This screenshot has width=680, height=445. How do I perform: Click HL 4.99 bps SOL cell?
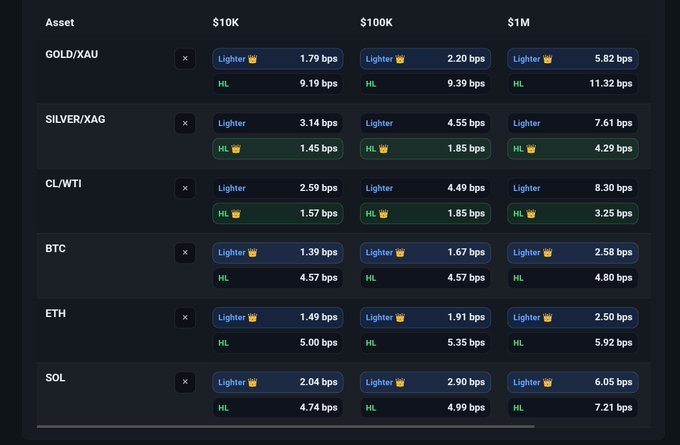pos(425,407)
